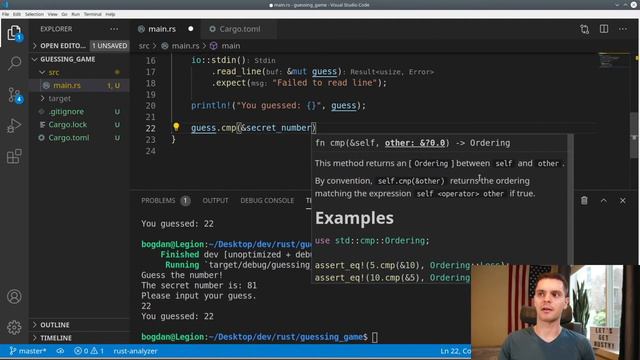This screenshot has height=360, width=640.
Task: Open the Go menu
Action: (64, 14)
